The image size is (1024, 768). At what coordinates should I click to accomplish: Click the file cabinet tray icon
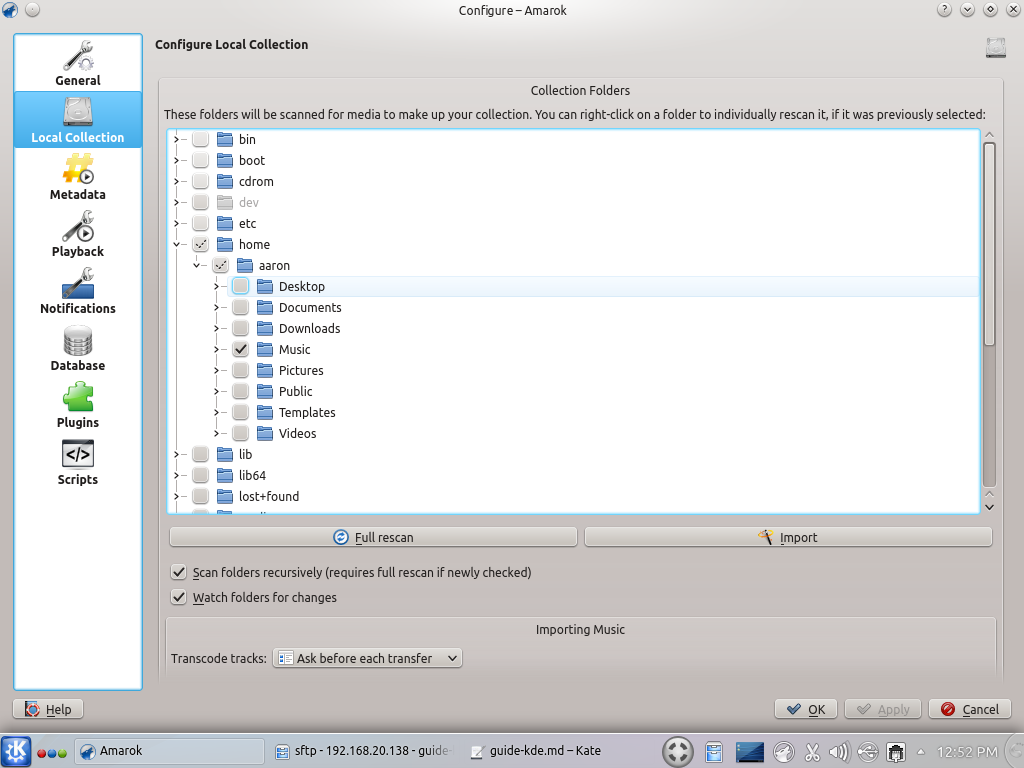(x=714, y=752)
